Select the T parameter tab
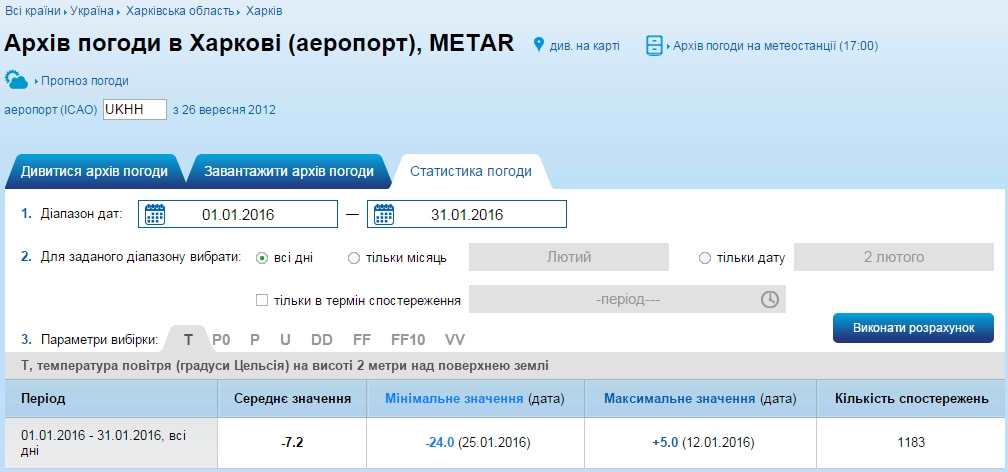1008x472 pixels. pyautogui.click(x=188, y=340)
